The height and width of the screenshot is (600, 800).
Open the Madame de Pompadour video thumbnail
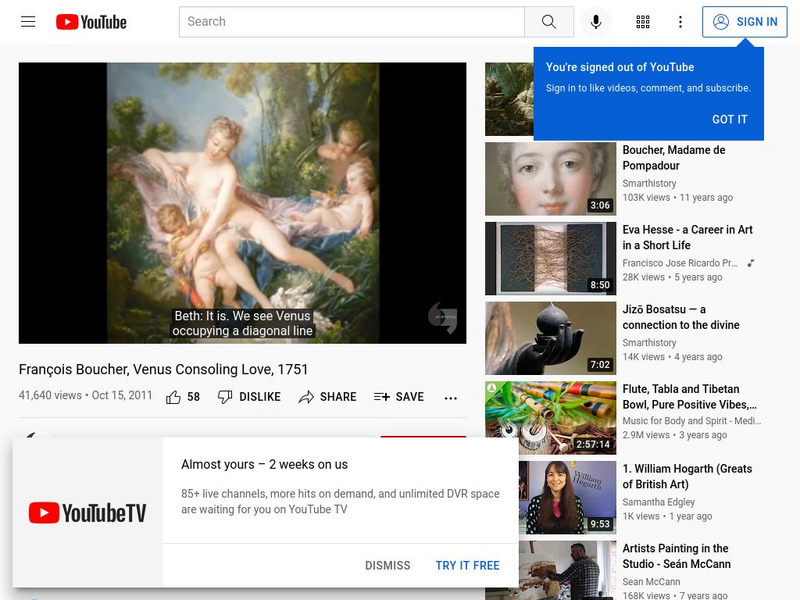click(549, 178)
